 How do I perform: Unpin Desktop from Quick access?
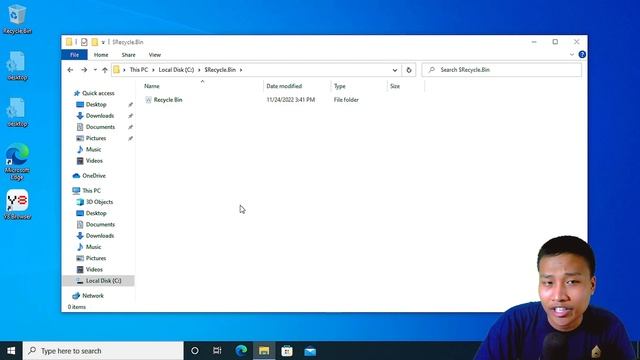[131, 105]
